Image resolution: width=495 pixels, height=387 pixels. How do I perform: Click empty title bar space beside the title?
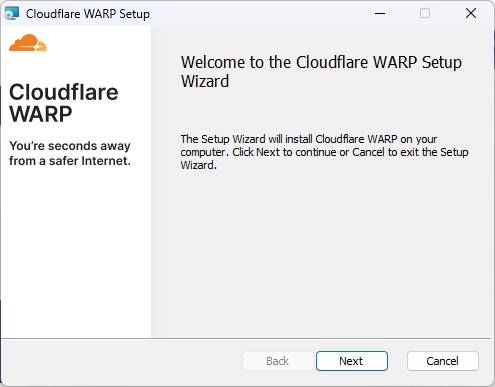click(x=260, y=14)
